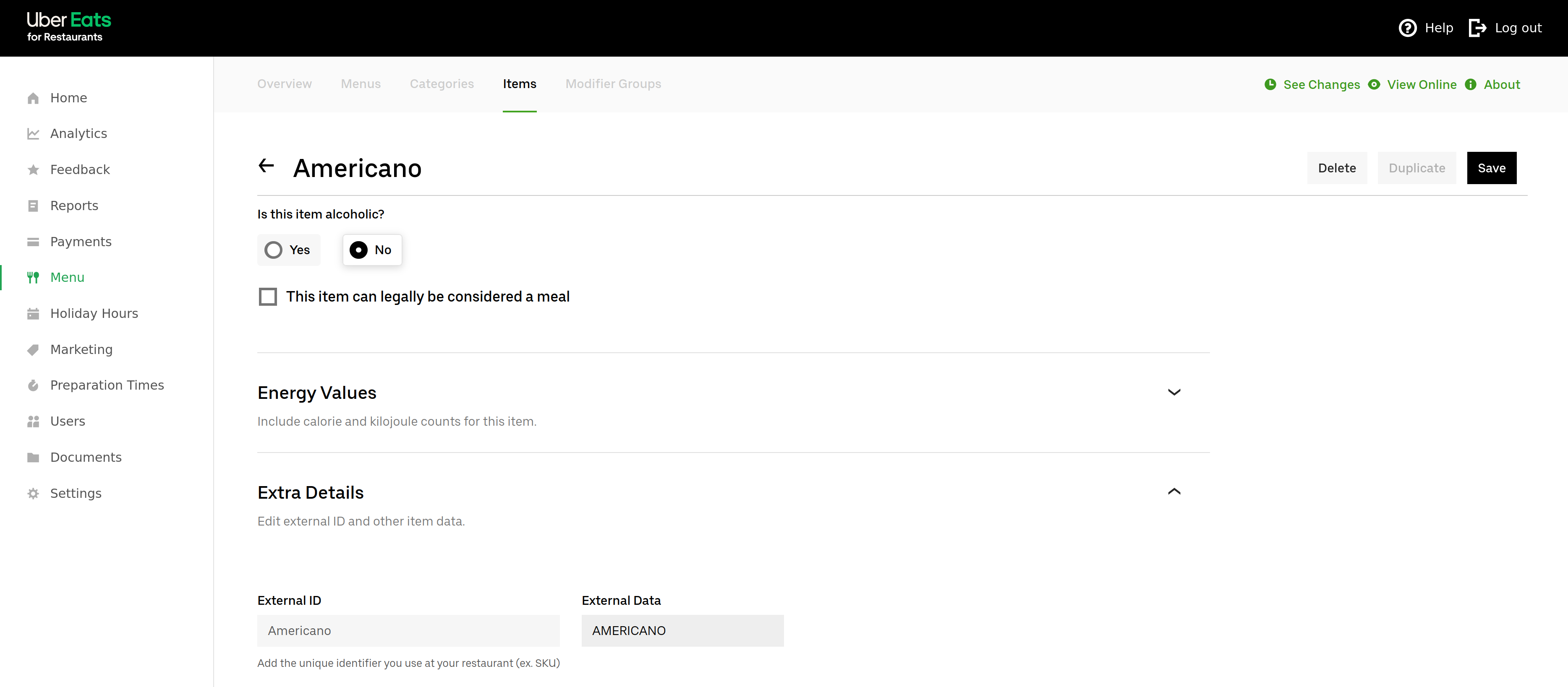Screen dimensions: 1568x687
Task: Expand the Energy Values section chevron
Action: [x=1174, y=393]
